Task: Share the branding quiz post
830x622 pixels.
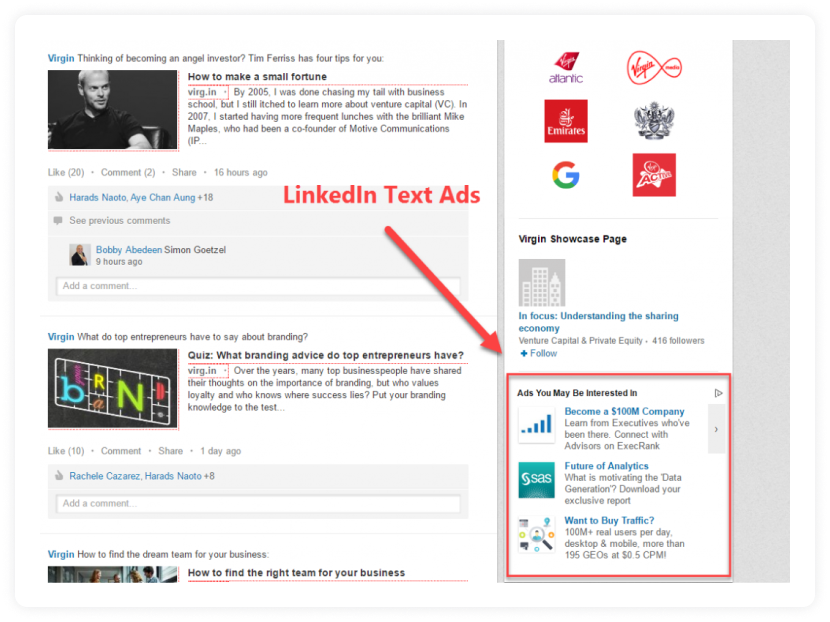Action: [170, 451]
